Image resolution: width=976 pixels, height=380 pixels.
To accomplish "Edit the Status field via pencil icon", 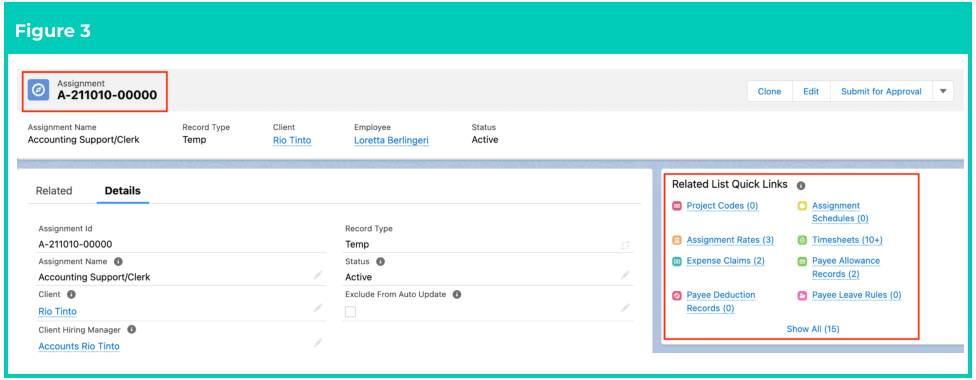I will coord(625,275).
